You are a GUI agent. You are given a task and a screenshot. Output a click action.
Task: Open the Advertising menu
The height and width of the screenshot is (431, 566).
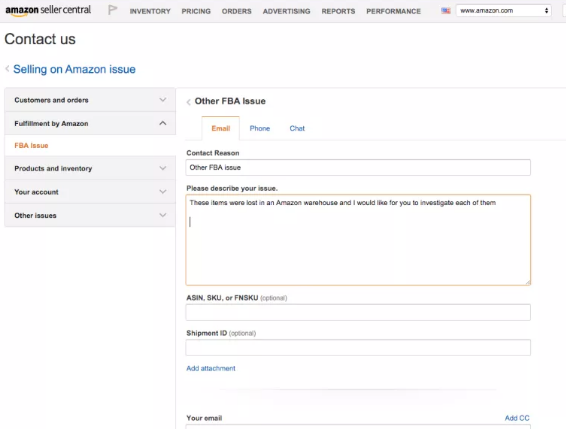coord(287,11)
